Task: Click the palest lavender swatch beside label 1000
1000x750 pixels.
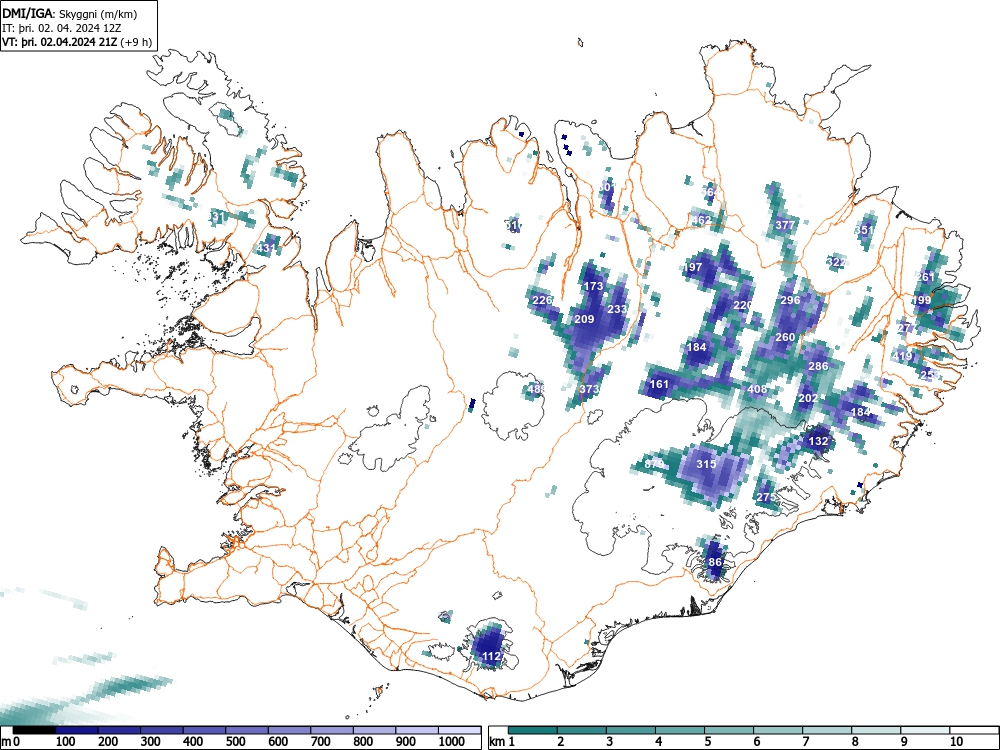Action: click(x=460, y=730)
